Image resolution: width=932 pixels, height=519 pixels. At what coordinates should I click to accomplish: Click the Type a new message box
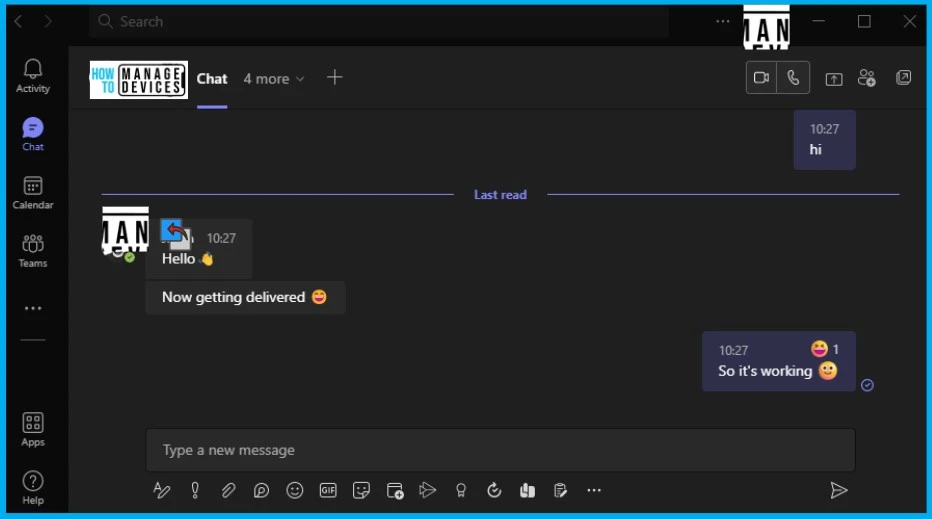pos(500,450)
